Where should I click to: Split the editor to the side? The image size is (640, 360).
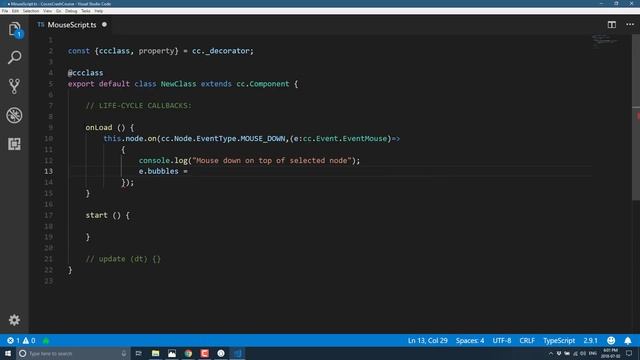[x=611, y=24]
